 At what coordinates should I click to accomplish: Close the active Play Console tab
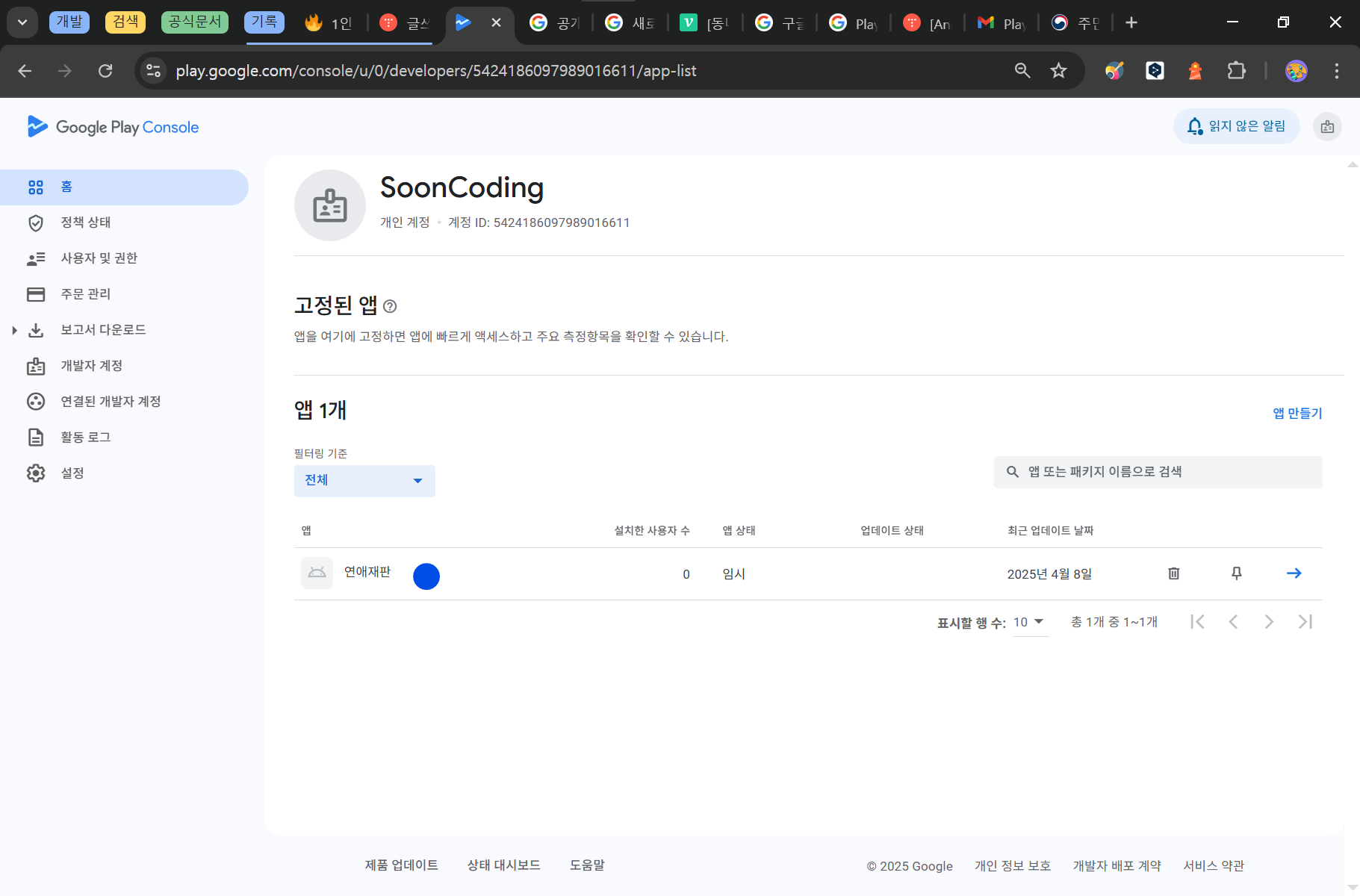click(x=496, y=23)
